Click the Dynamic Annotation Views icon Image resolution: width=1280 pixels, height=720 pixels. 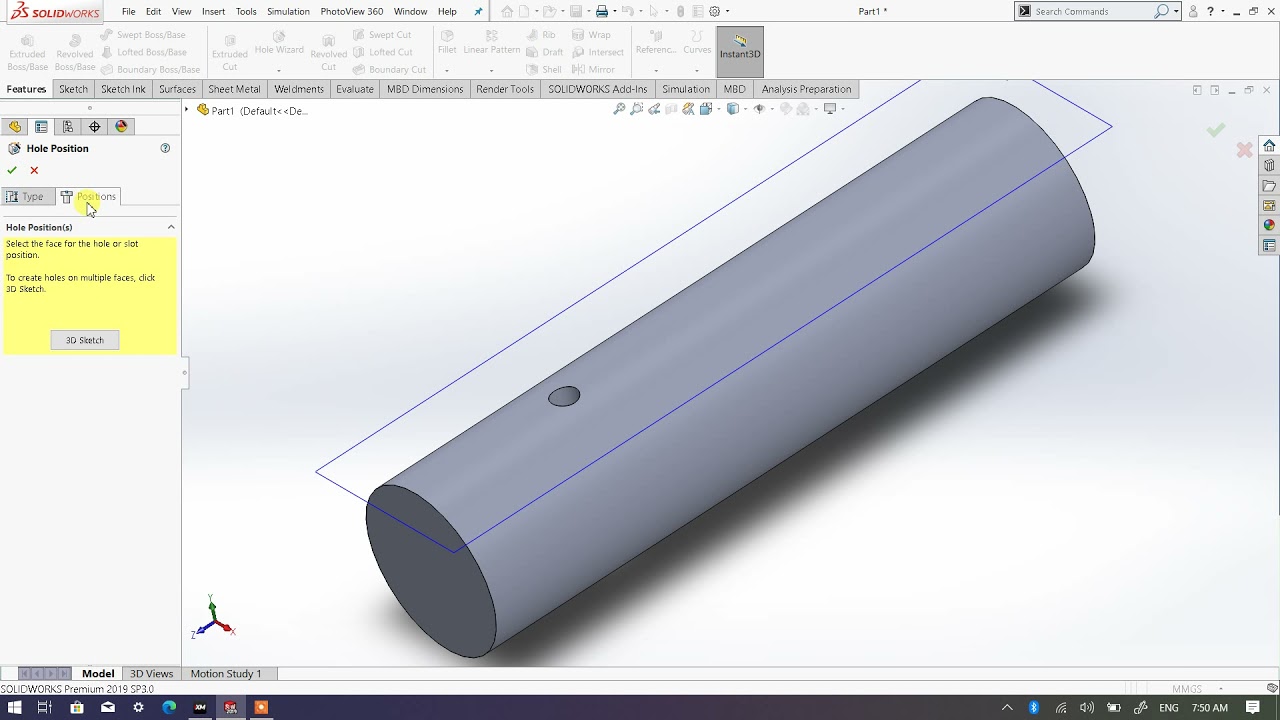click(x=688, y=109)
